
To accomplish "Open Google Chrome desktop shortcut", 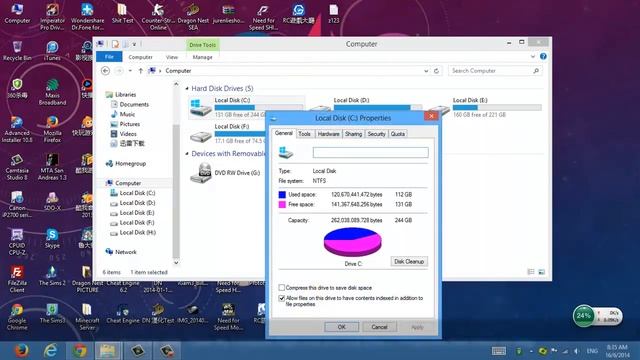I will click(17, 317).
